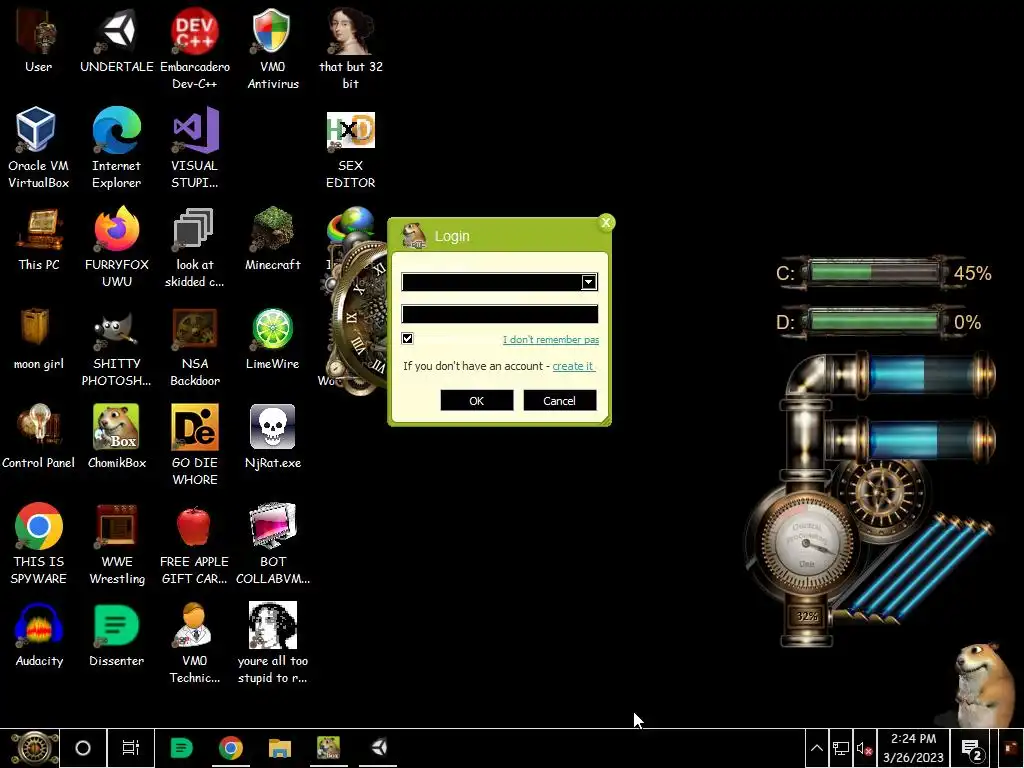Dismiss login with the Cancel button
The width and height of the screenshot is (1024, 768).
560,400
